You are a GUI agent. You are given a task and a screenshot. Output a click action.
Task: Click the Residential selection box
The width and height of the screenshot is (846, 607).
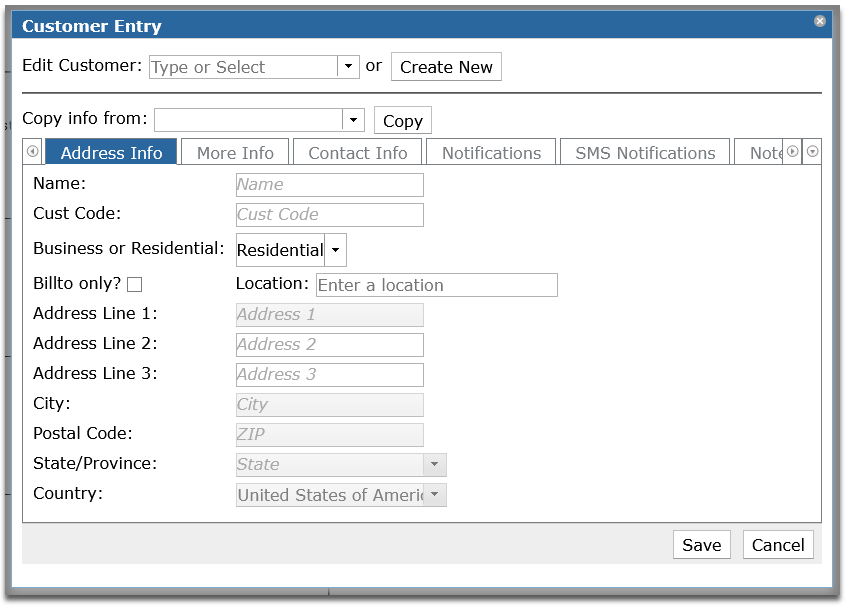click(281, 250)
